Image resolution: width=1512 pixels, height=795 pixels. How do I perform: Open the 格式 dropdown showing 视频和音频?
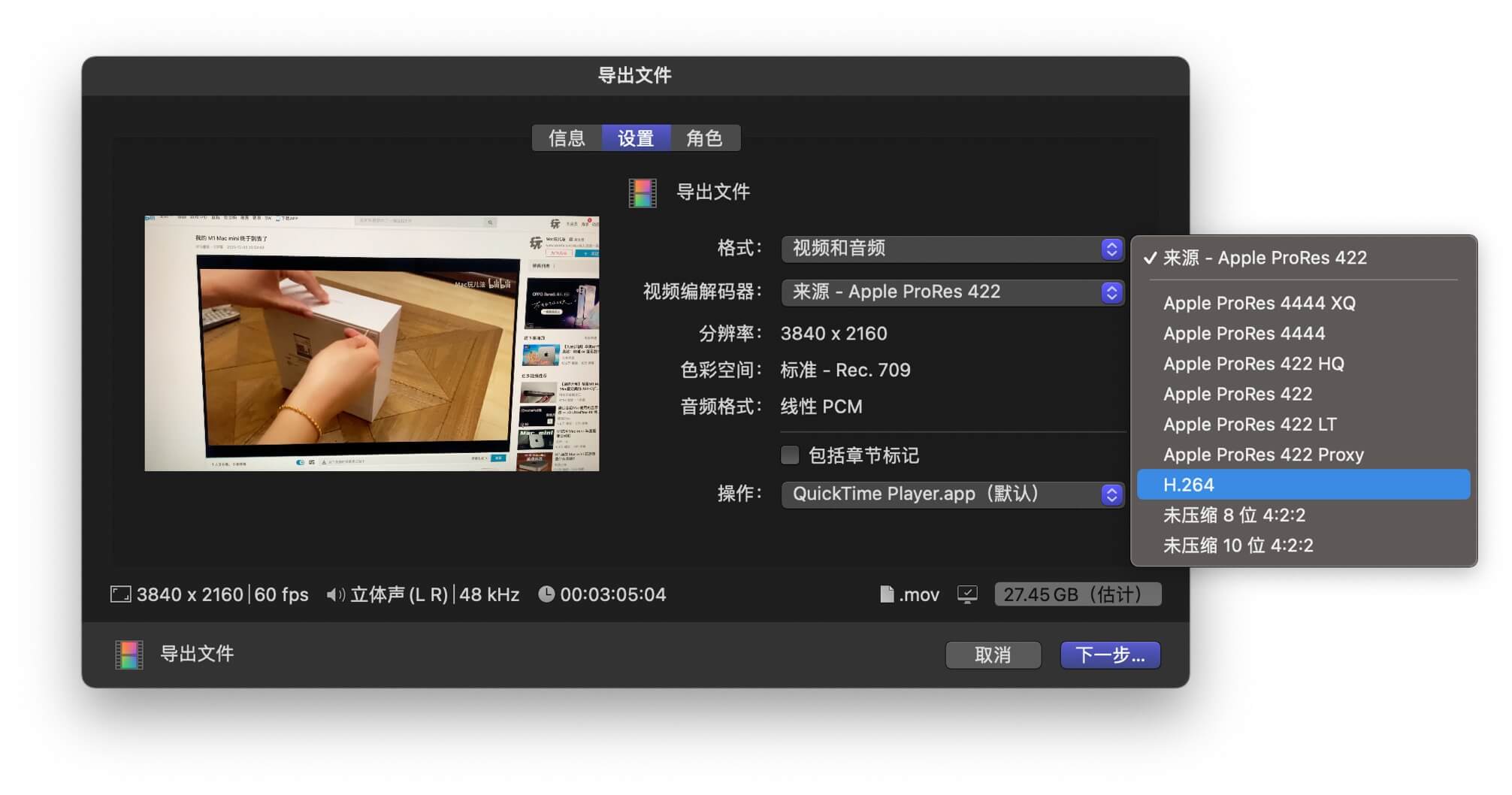click(953, 249)
